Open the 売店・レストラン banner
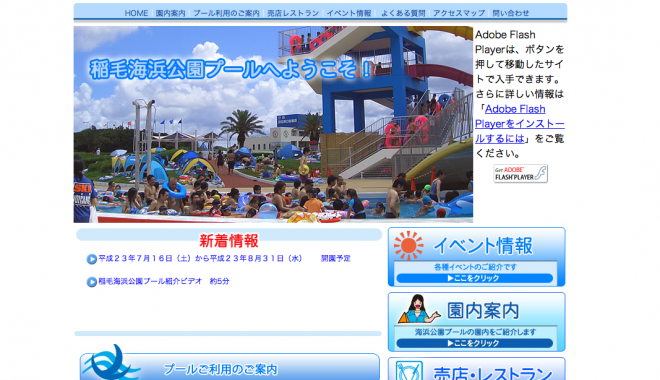 click(476, 369)
